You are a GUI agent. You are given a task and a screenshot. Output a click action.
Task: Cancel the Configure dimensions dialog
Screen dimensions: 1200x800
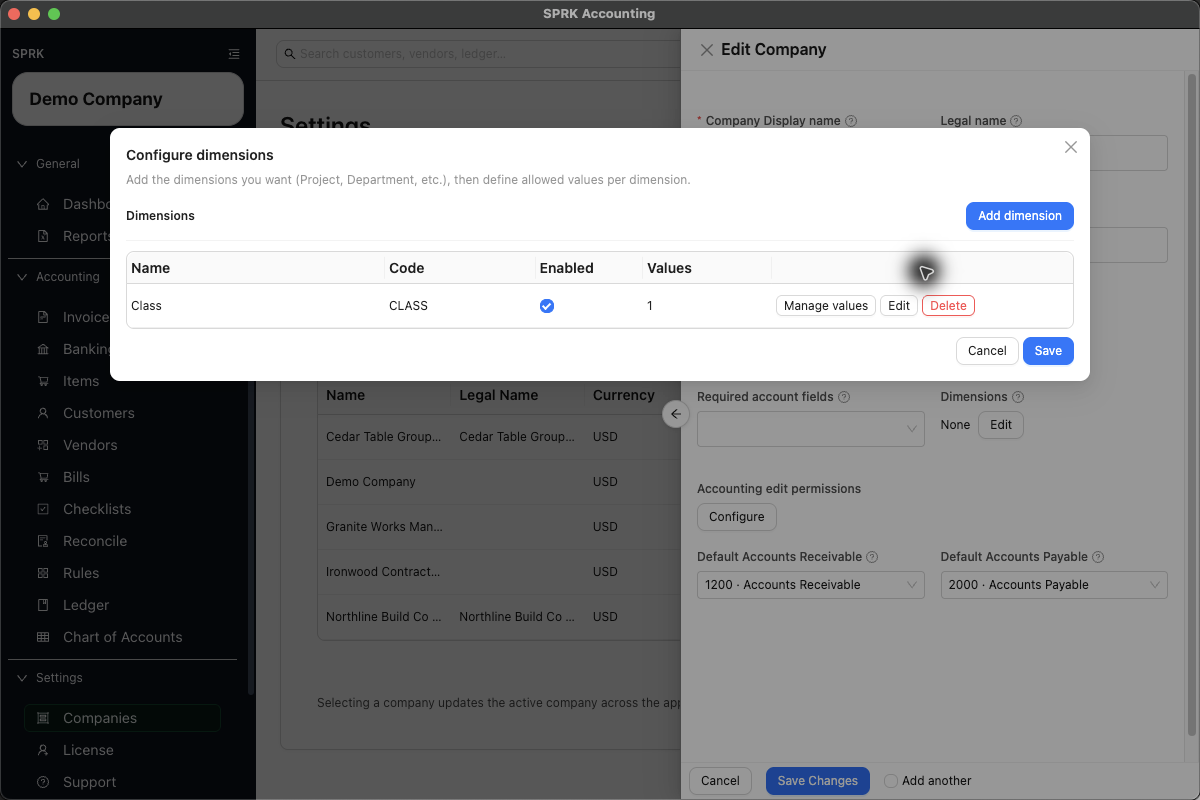pos(987,351)
